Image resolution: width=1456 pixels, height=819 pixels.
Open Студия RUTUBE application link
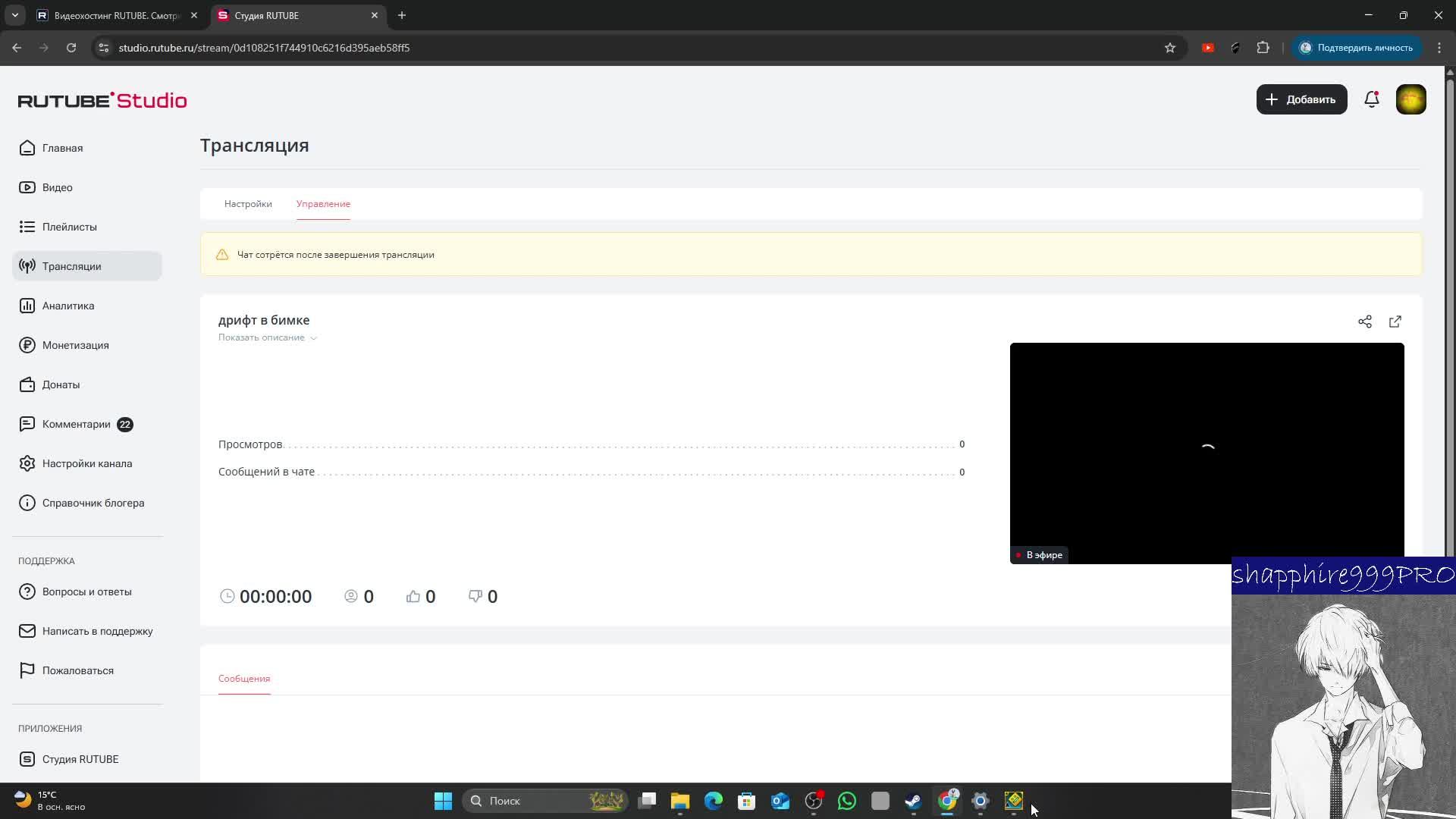click(x=87, y=759)
